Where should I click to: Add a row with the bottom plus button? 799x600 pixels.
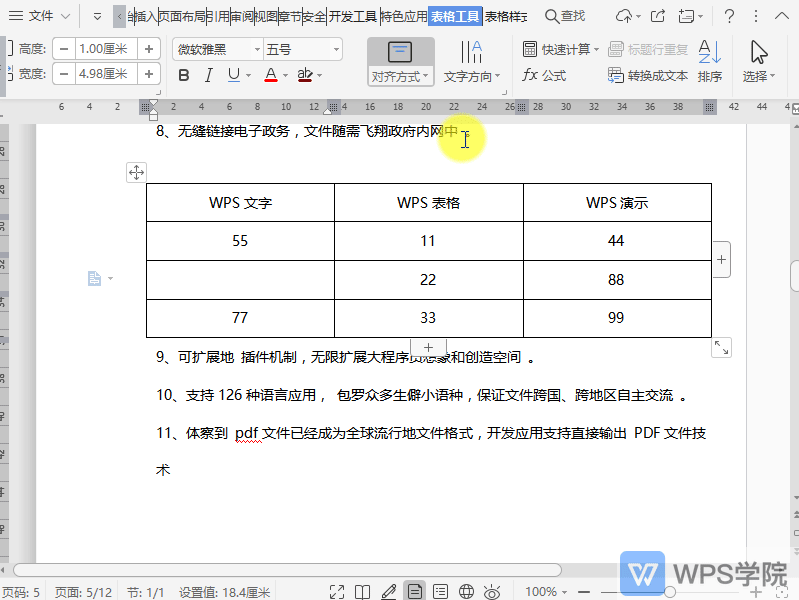428,347
